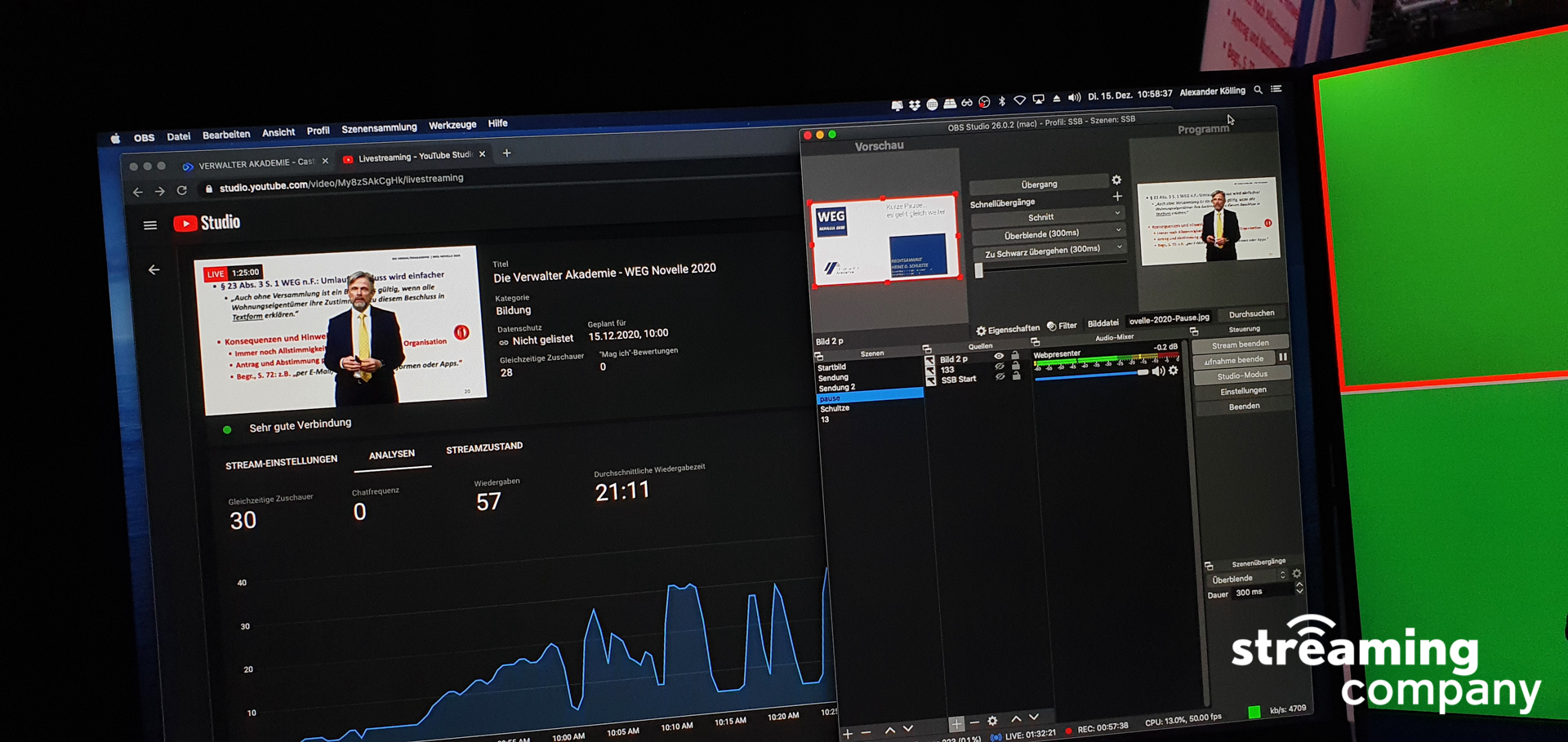Click the Durchsuchen button for Bilddatei
Screen dimensions: 1568x742
click(1251, 313)
